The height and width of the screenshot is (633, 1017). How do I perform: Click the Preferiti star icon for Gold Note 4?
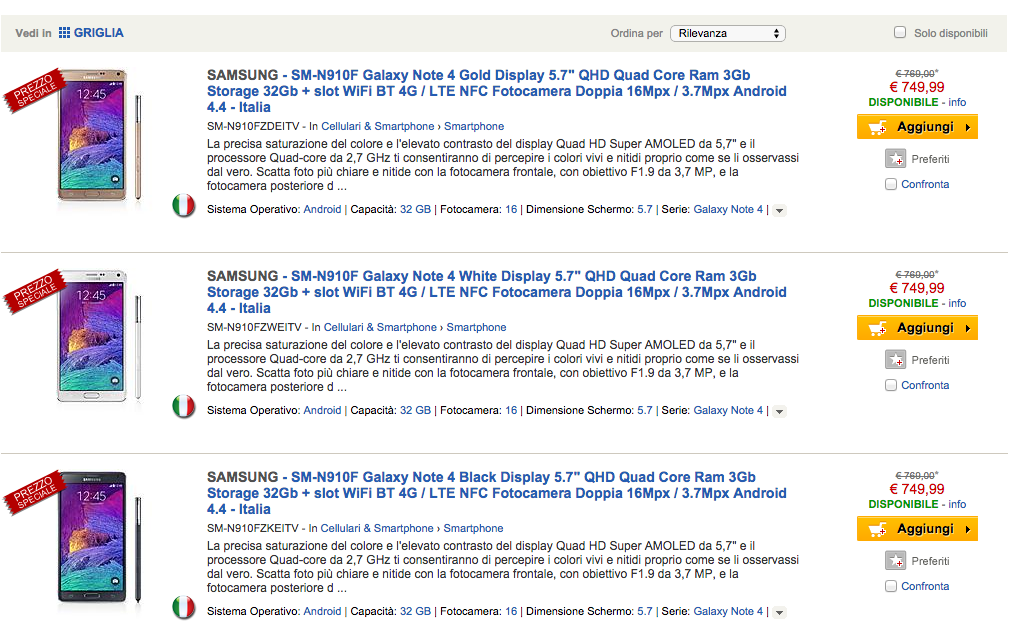pos(895,159)
